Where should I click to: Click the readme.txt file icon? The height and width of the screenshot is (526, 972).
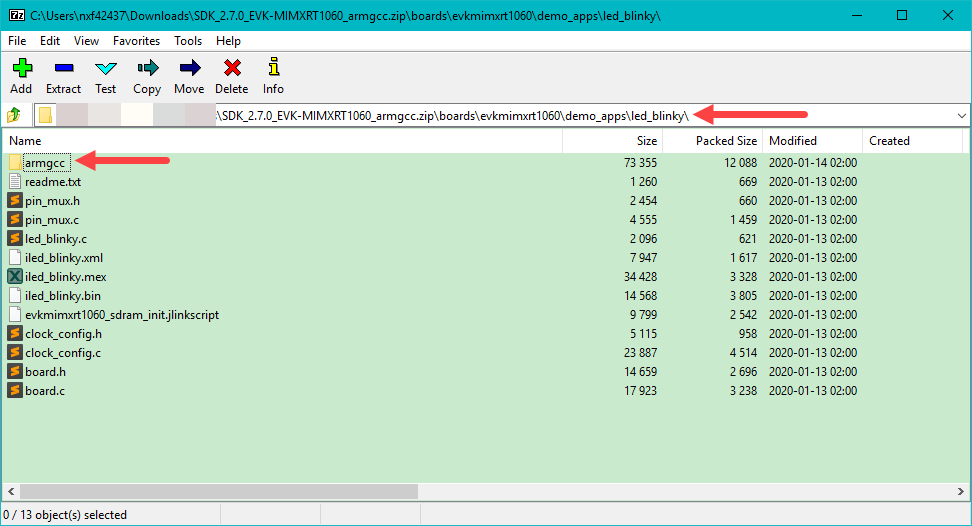tap(15, 182)
